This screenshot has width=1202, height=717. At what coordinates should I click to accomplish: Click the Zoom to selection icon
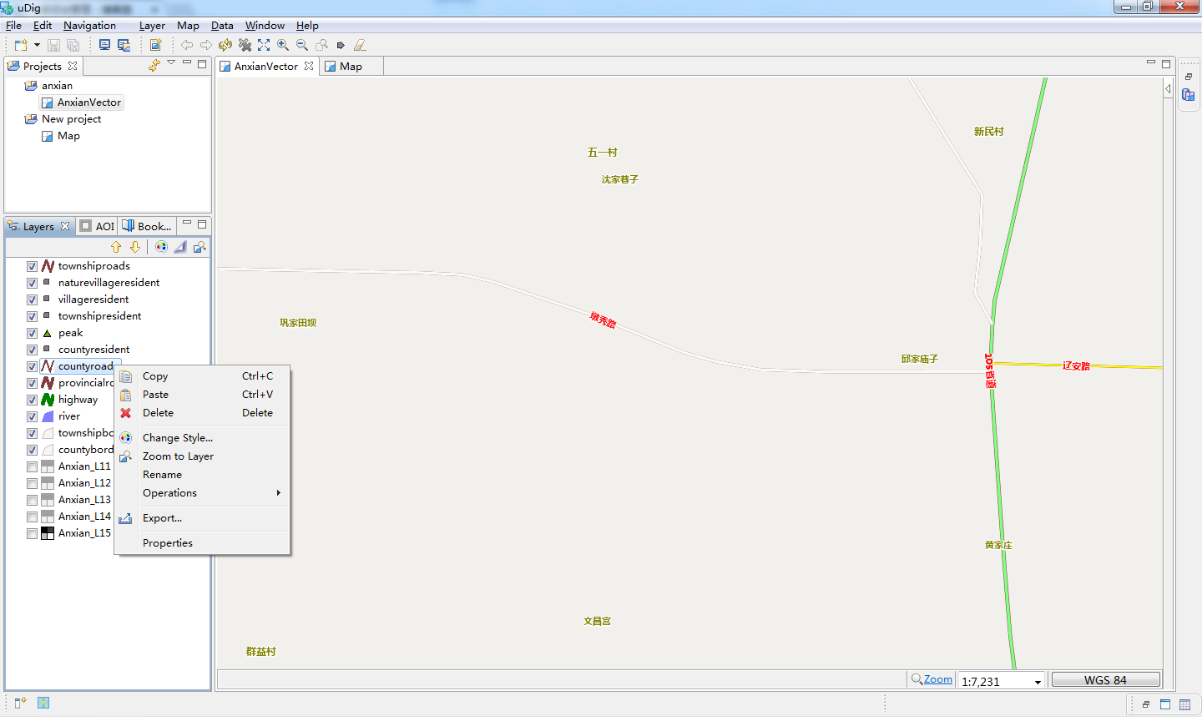click(x=321, y=45)
